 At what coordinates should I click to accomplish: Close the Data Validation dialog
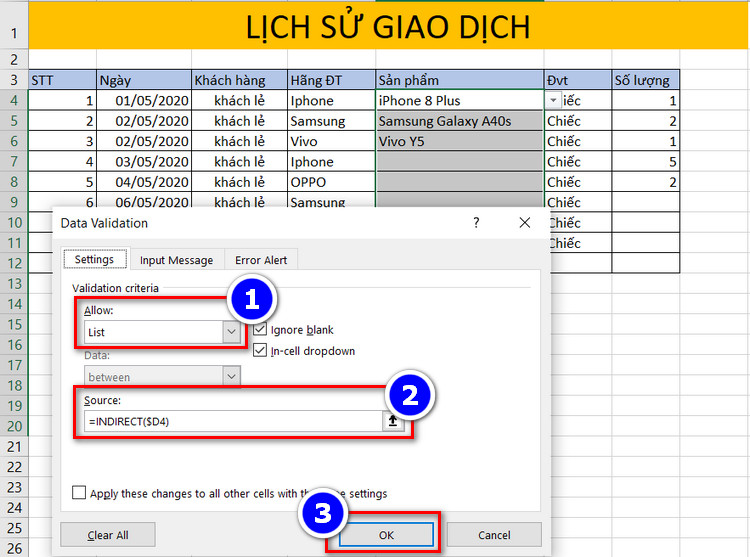point(525,222)
